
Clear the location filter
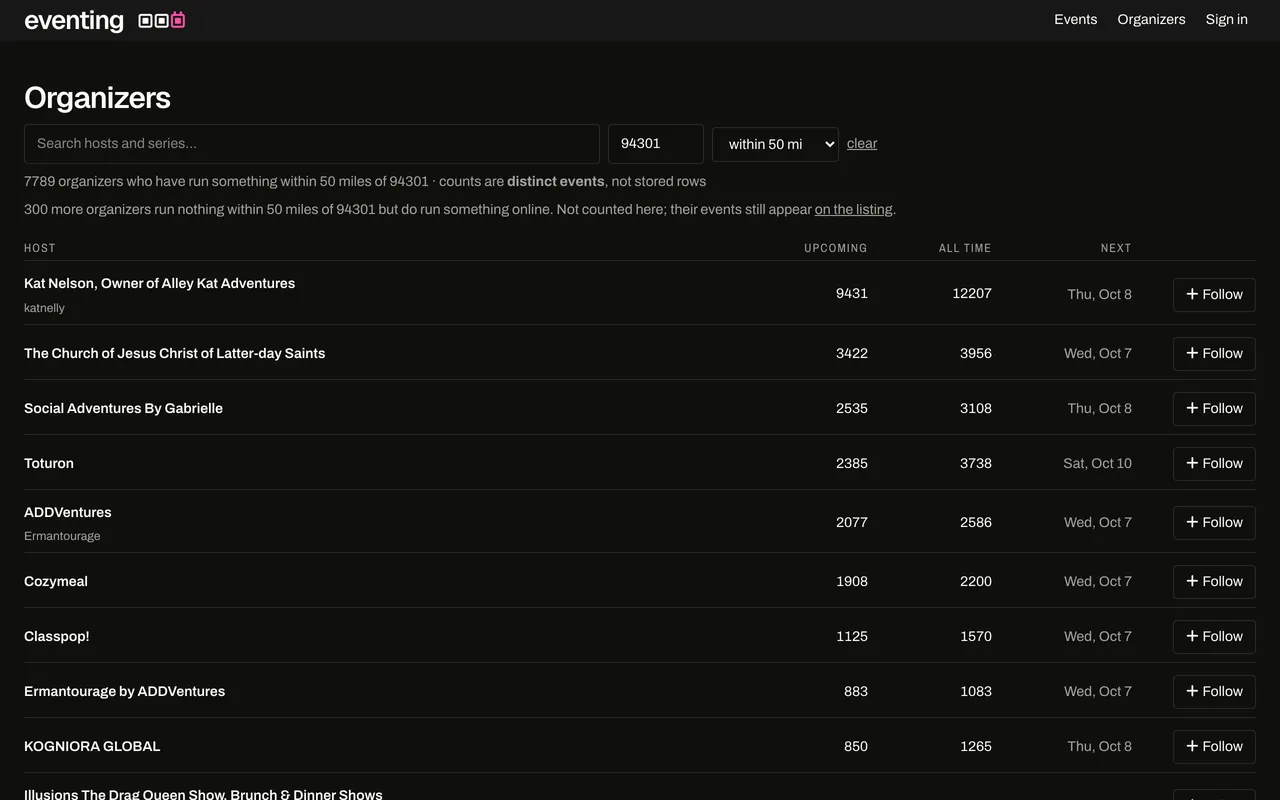[862, 144]
